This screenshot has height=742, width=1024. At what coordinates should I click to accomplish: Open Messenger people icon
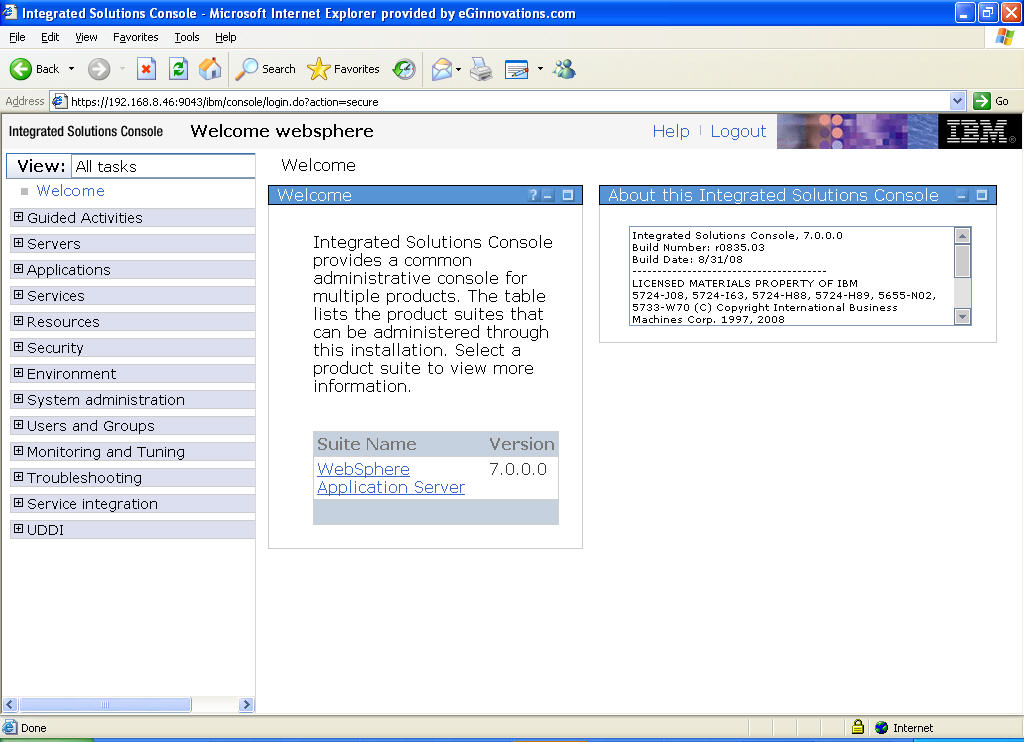pos(564,69)
